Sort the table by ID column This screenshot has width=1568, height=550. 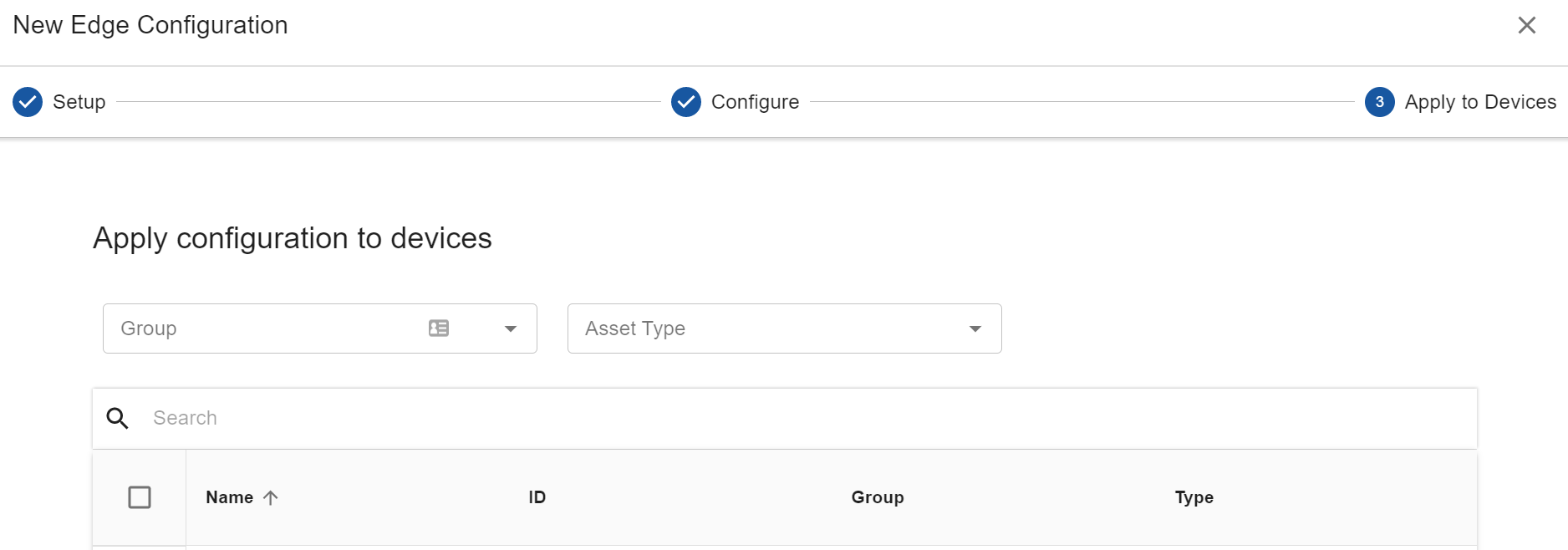[537, 497]
